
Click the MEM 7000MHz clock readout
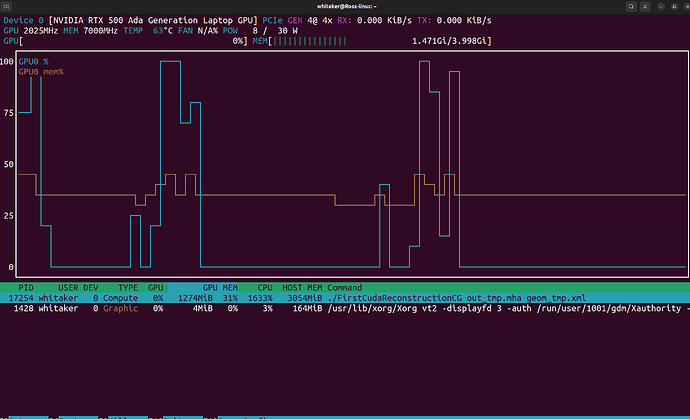(91, 31)
